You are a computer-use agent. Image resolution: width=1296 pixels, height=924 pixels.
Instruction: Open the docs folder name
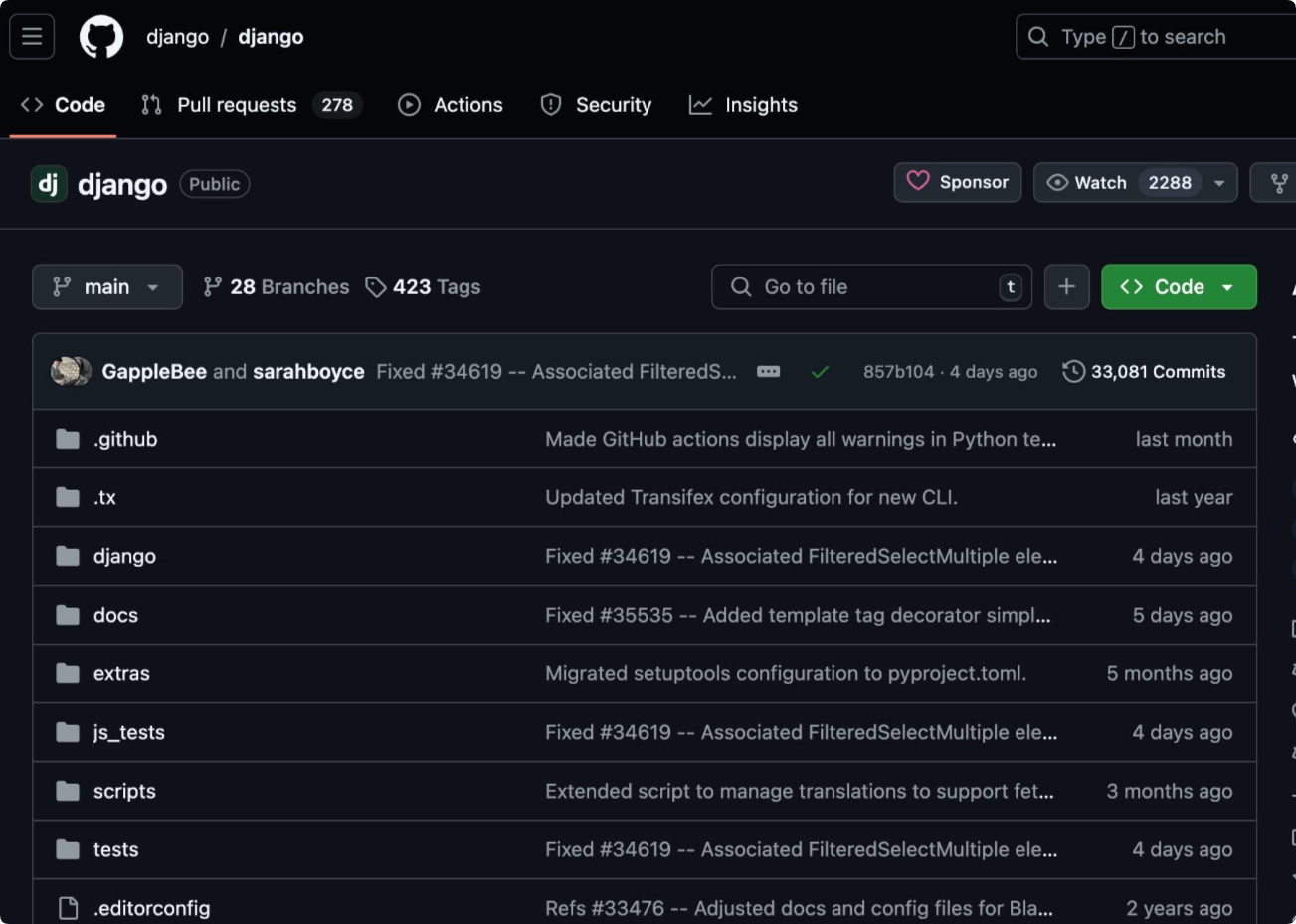(x=115, y=615)
